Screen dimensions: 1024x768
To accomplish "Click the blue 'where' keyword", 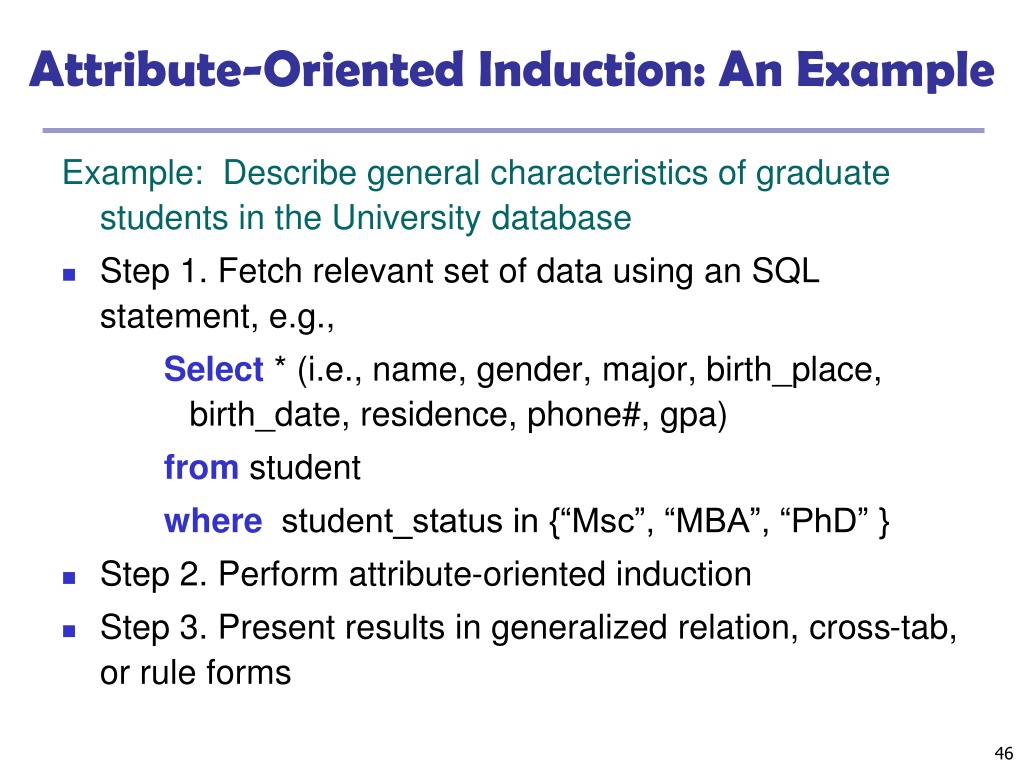I will pyautogui.click(x=213, y=521).
